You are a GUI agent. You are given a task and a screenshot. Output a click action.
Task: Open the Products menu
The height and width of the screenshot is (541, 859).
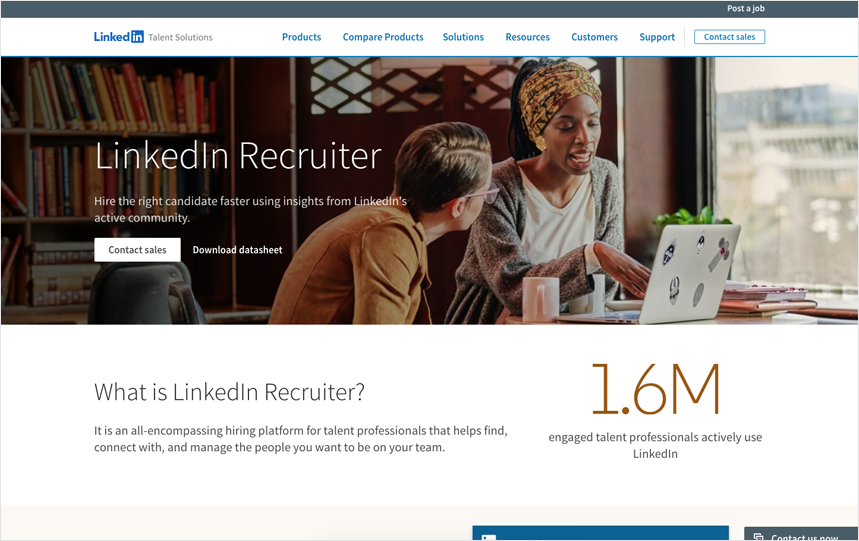(x=301, y=37)
